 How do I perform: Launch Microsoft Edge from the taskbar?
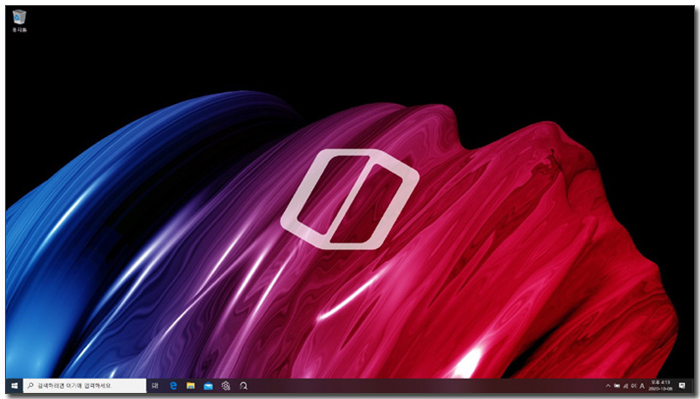[173, 386]
